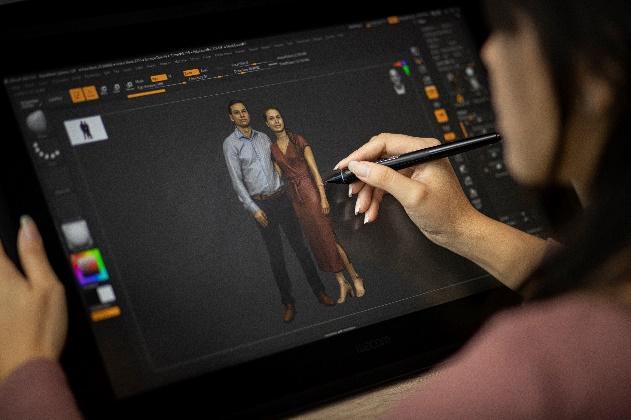
Task: Toggle the orange Edit mode button
Action: pyautogui.click(x=76, y=94)
